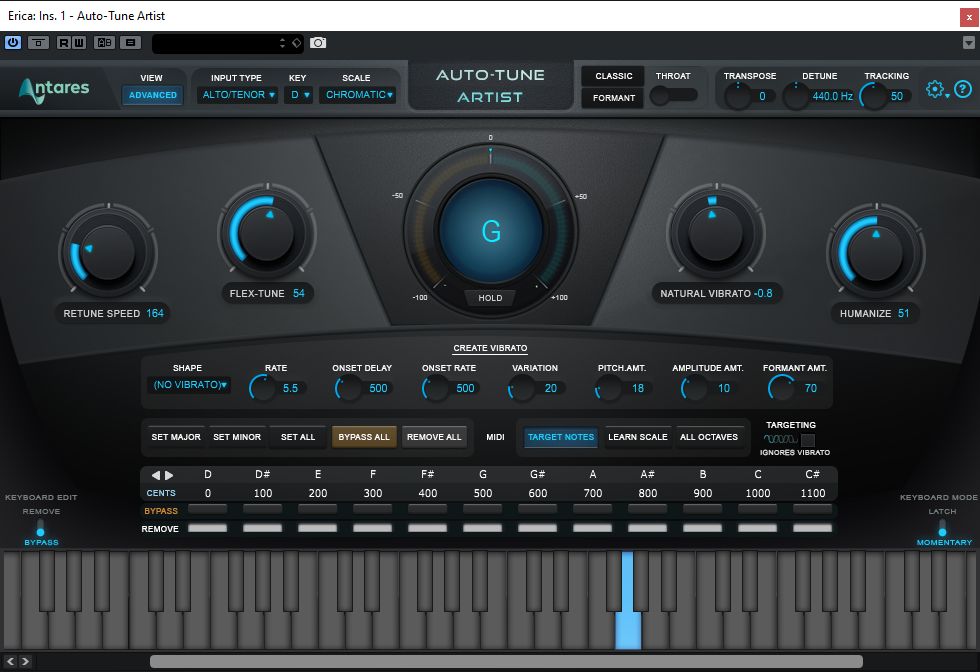Toggle Classic mode
This screenshot has width=980, height=672.
(613, 76)
